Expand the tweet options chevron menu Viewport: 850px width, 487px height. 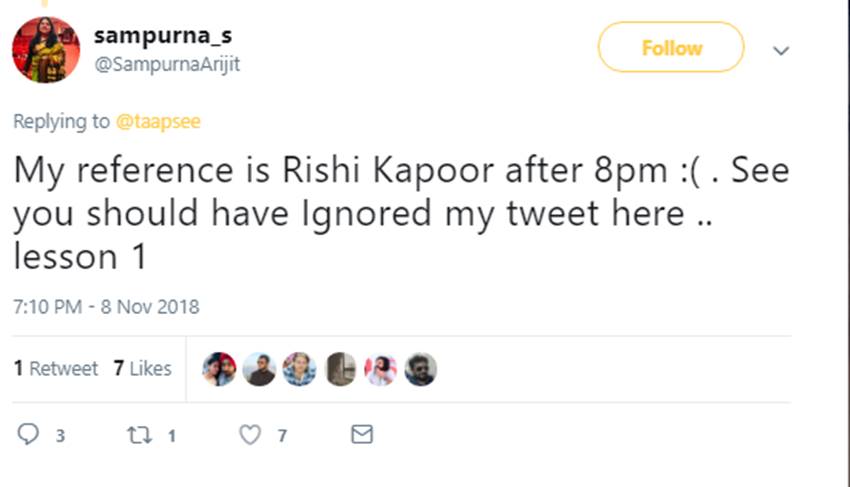[x=782, y=50]
